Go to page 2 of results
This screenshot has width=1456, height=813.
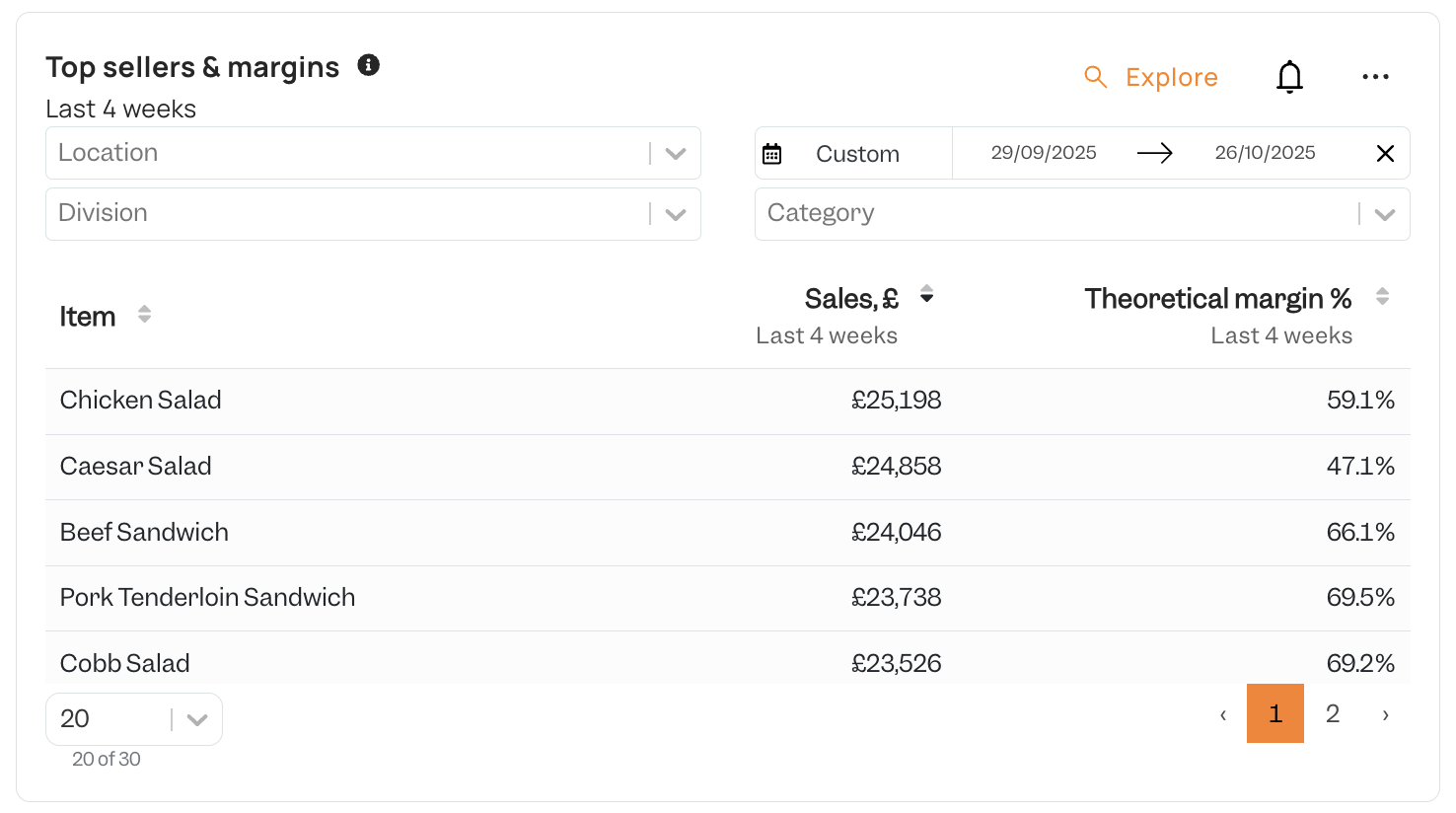click(x=1333, y=713)
